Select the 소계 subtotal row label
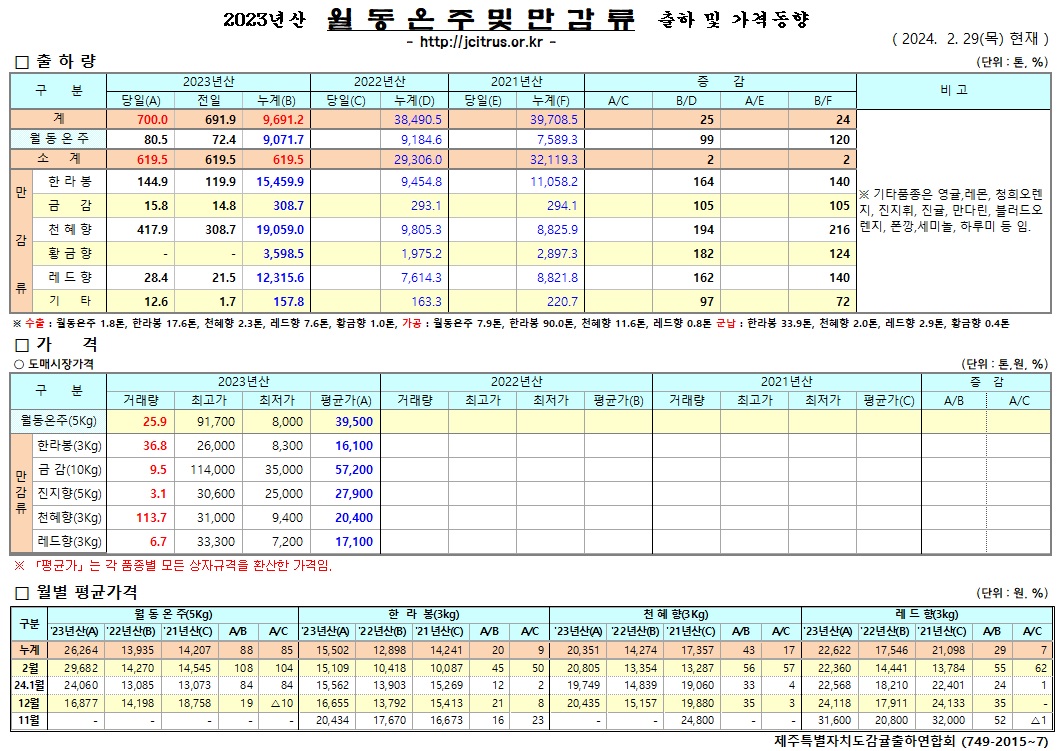Image resolution: width=1062 pixels, height=751 pixels. pyautogui.click(x=59, y=159)
